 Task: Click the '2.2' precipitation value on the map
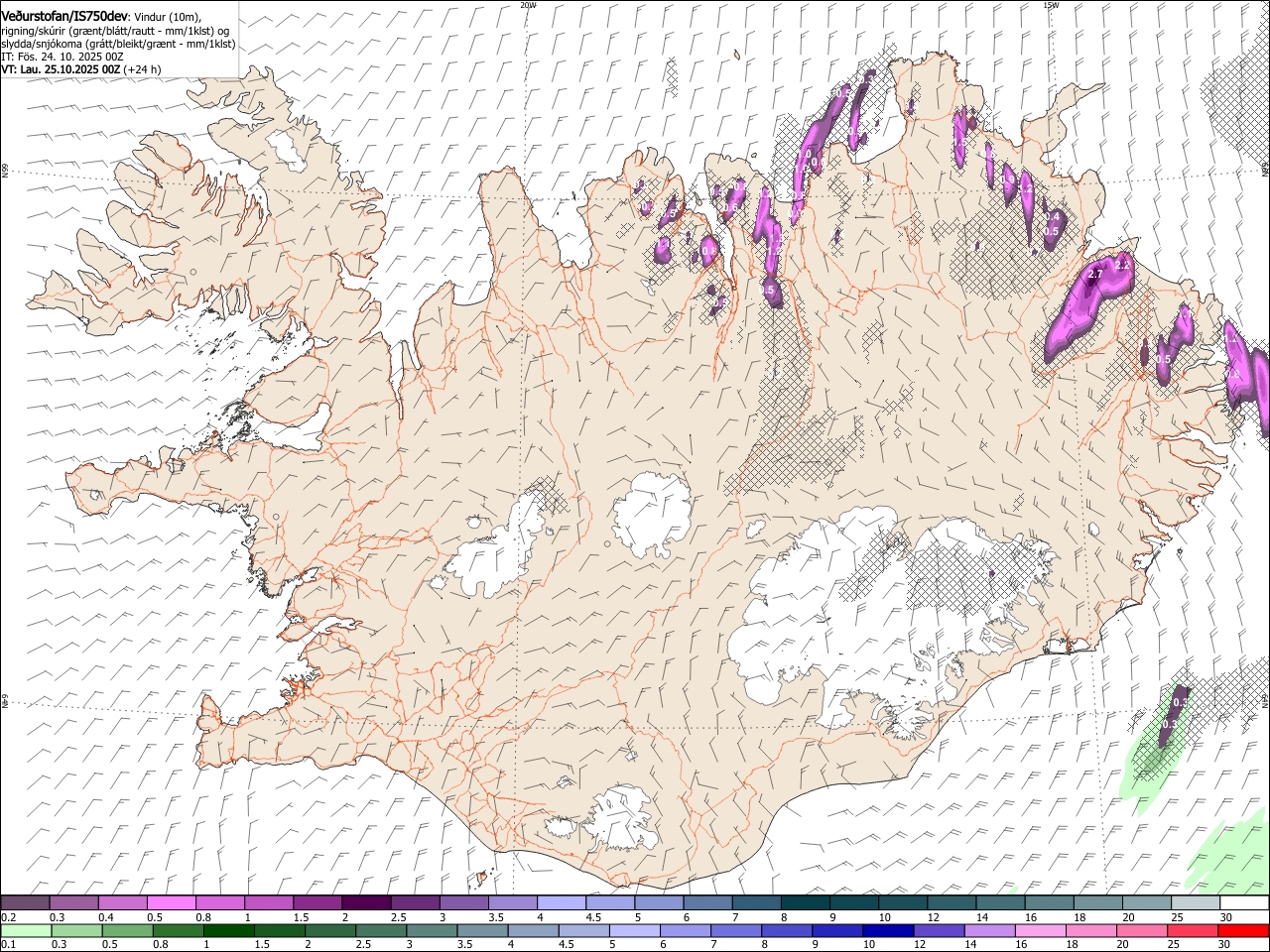pyautogui.click(x=1123, y=265)
